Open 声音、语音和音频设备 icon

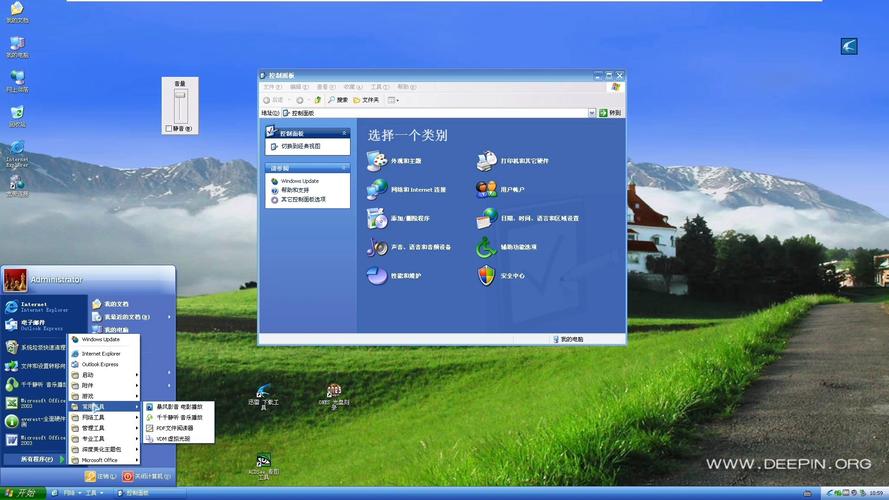(x=376, y=246)
